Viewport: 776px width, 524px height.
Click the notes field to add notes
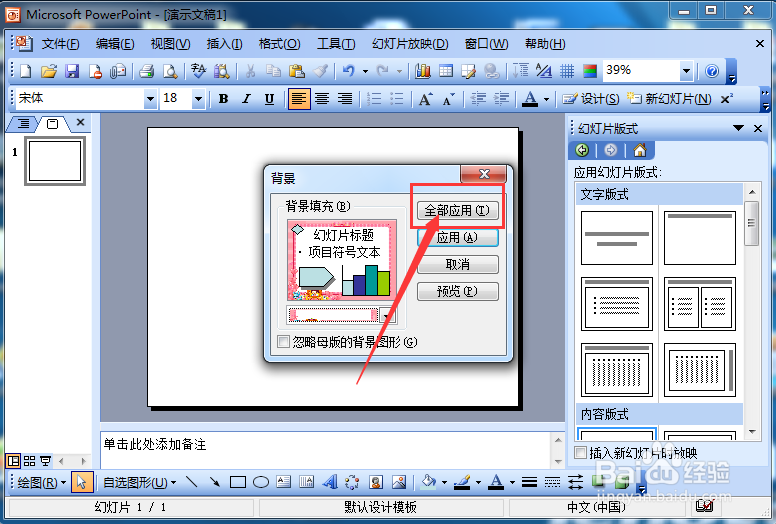pyautogui.click(x=327, y=449)
